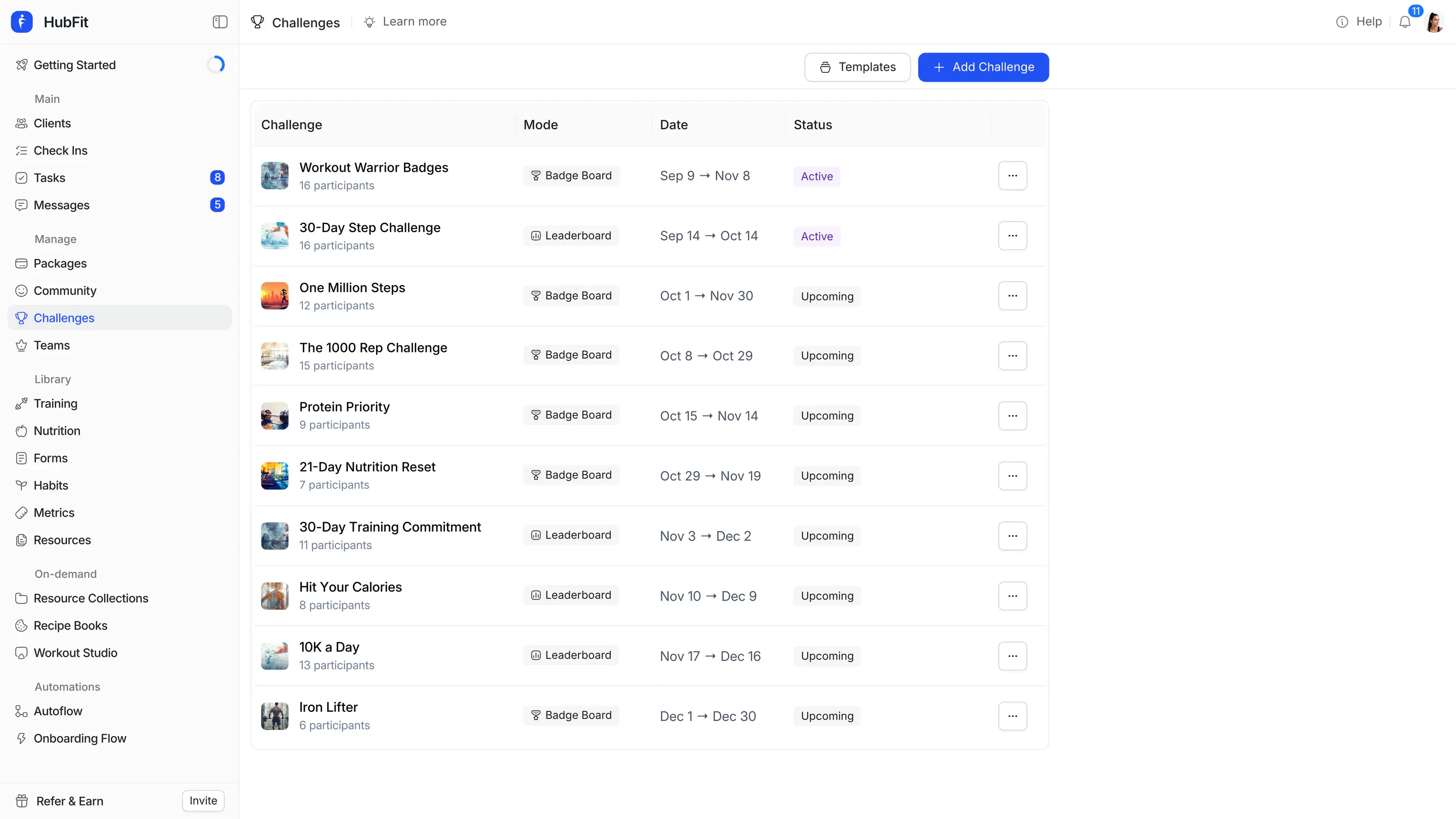Click the Recipe Books cookie icon

point(21,626)
